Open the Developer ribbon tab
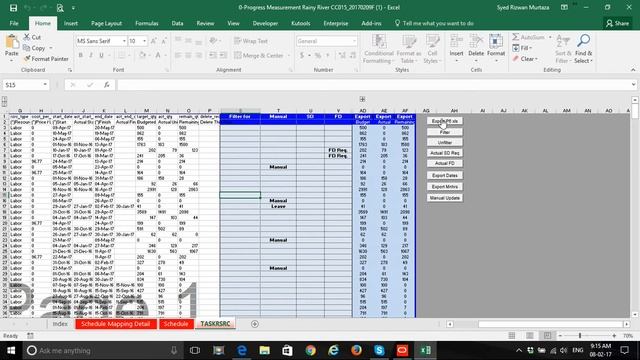This screenshot has height=360, width=640. [265, 23]
